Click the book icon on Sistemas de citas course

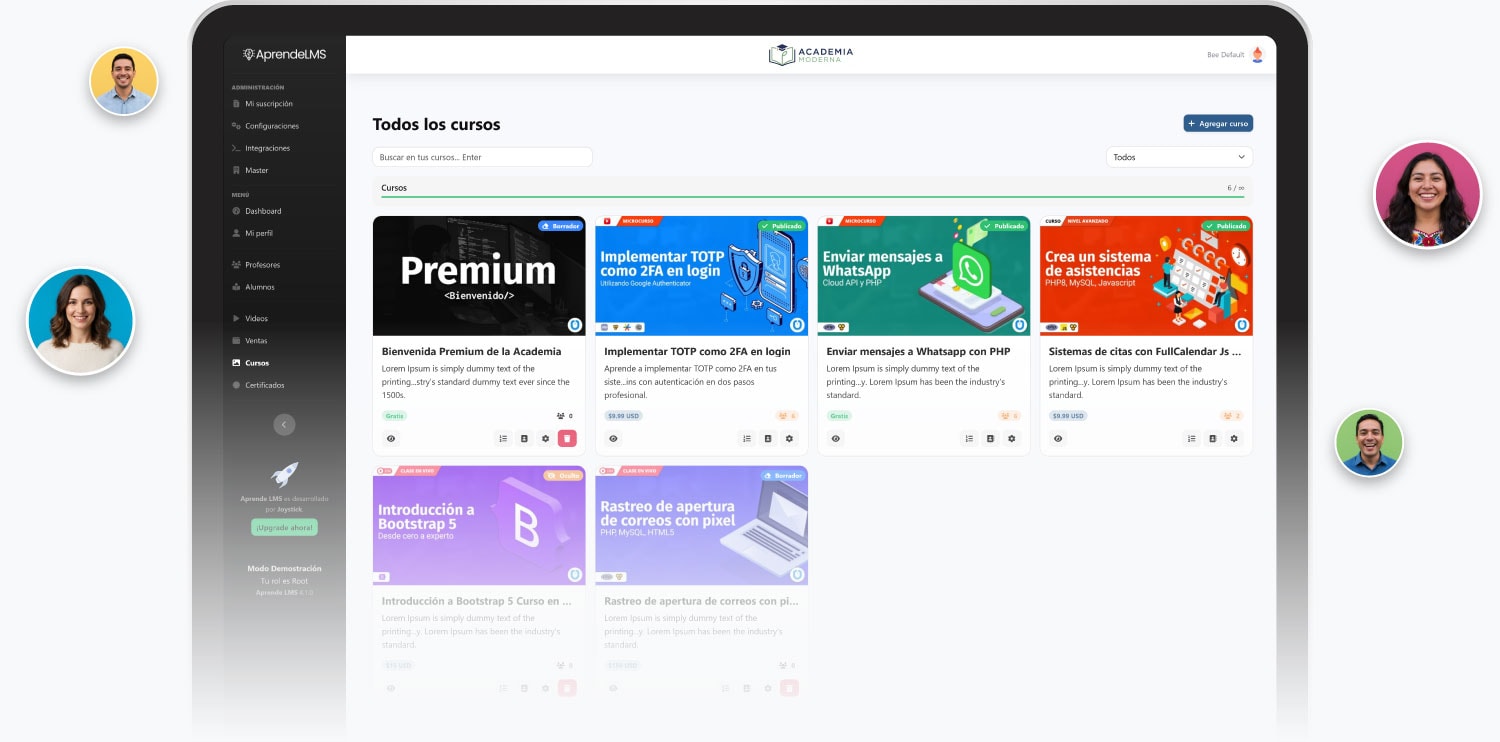pos(1212,438)
